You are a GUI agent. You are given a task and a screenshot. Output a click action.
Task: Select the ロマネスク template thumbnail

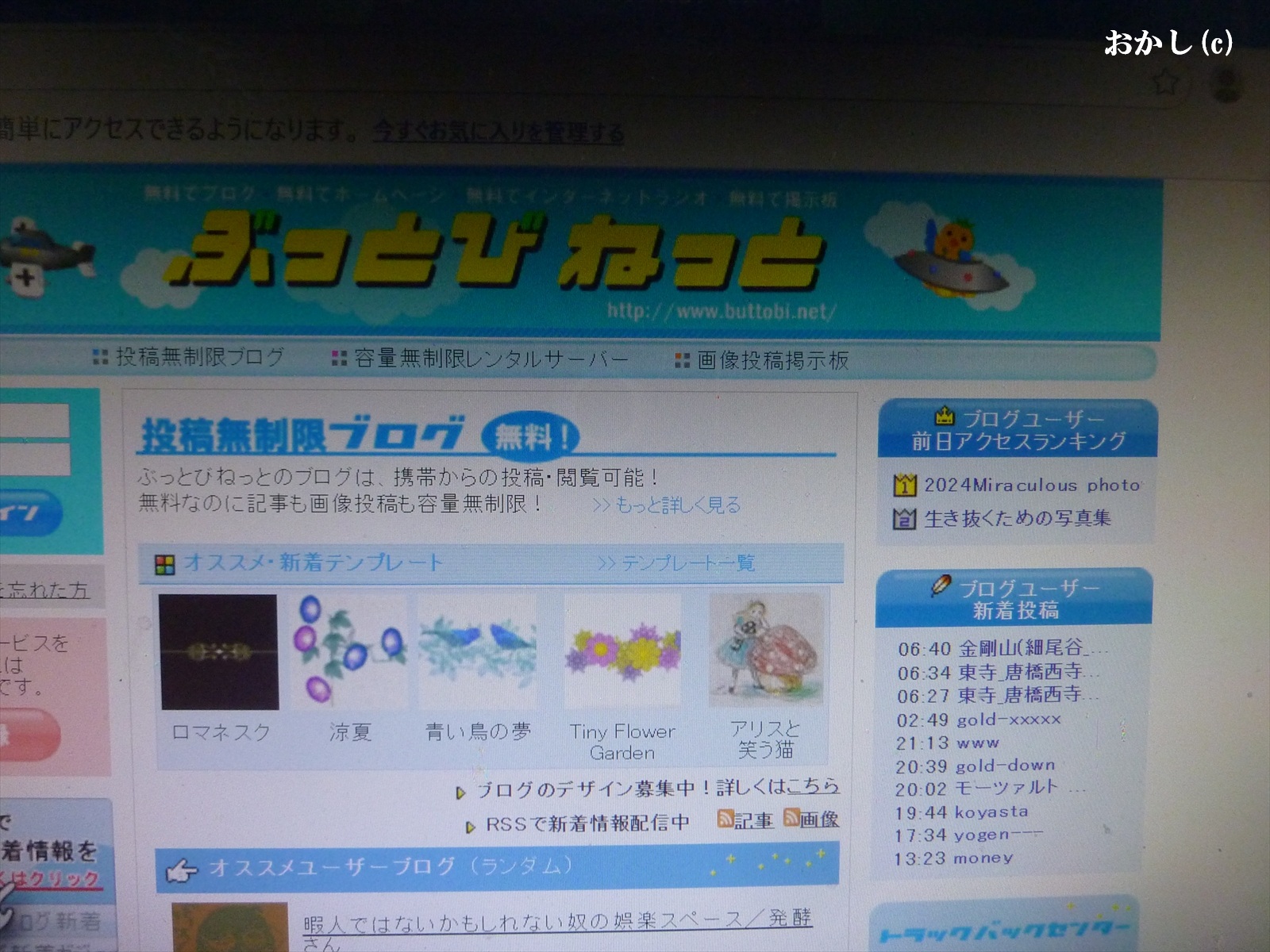(x=219, y=652)
